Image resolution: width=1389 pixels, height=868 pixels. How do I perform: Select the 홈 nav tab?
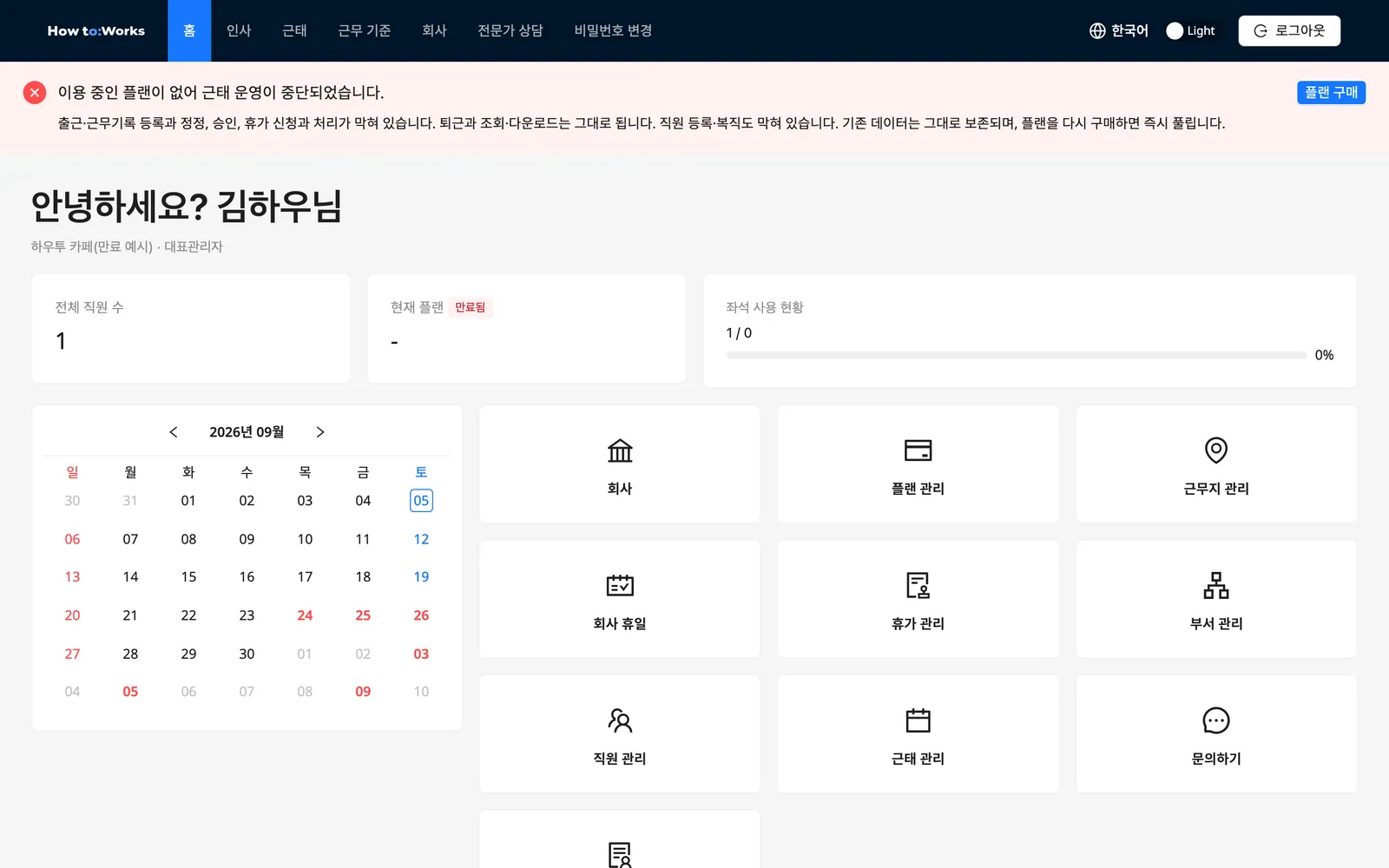[189, 30]
